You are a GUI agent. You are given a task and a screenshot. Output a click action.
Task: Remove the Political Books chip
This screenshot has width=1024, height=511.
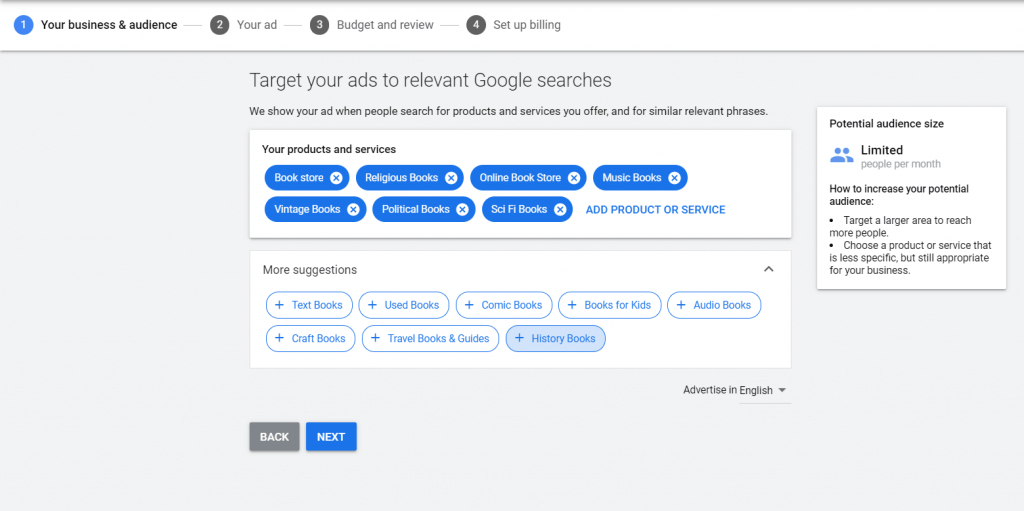pyautogui.click(x=462, y=210)
